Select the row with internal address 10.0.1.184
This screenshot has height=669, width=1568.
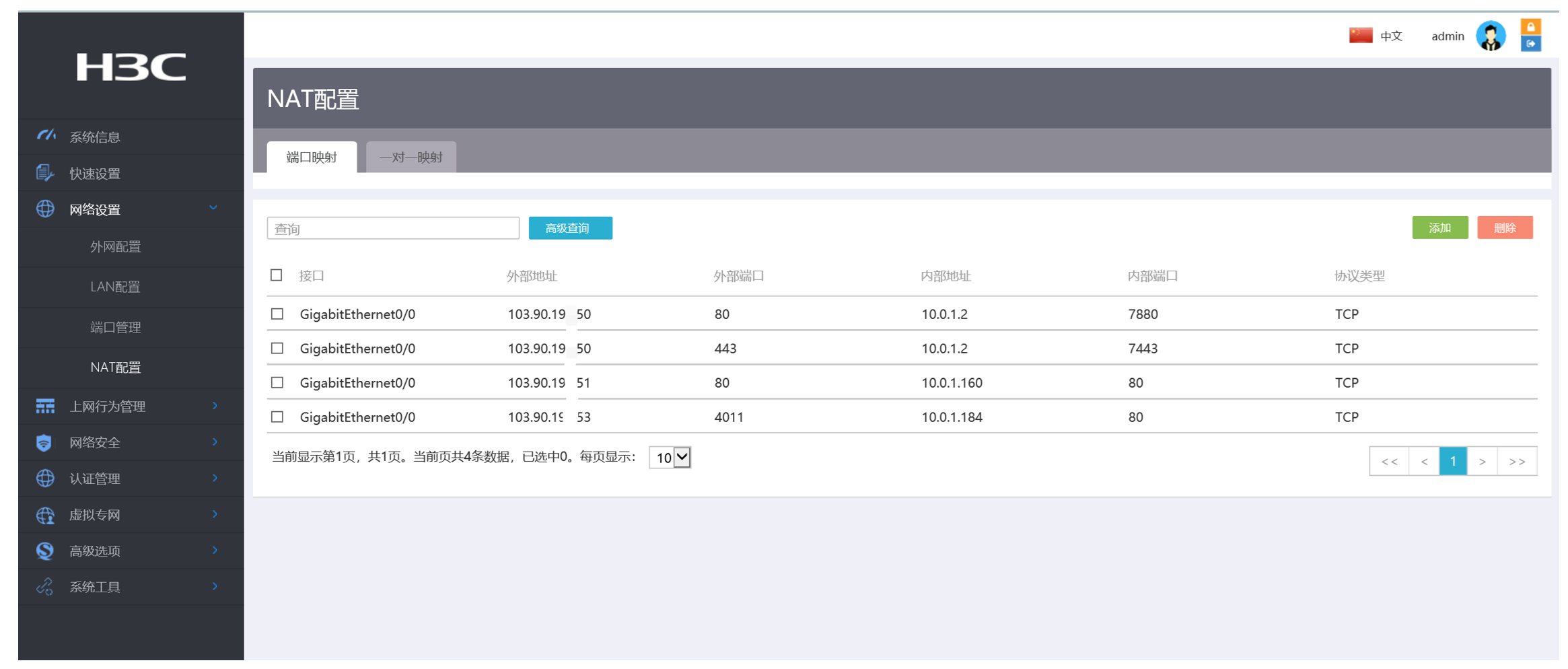(277, 417)
